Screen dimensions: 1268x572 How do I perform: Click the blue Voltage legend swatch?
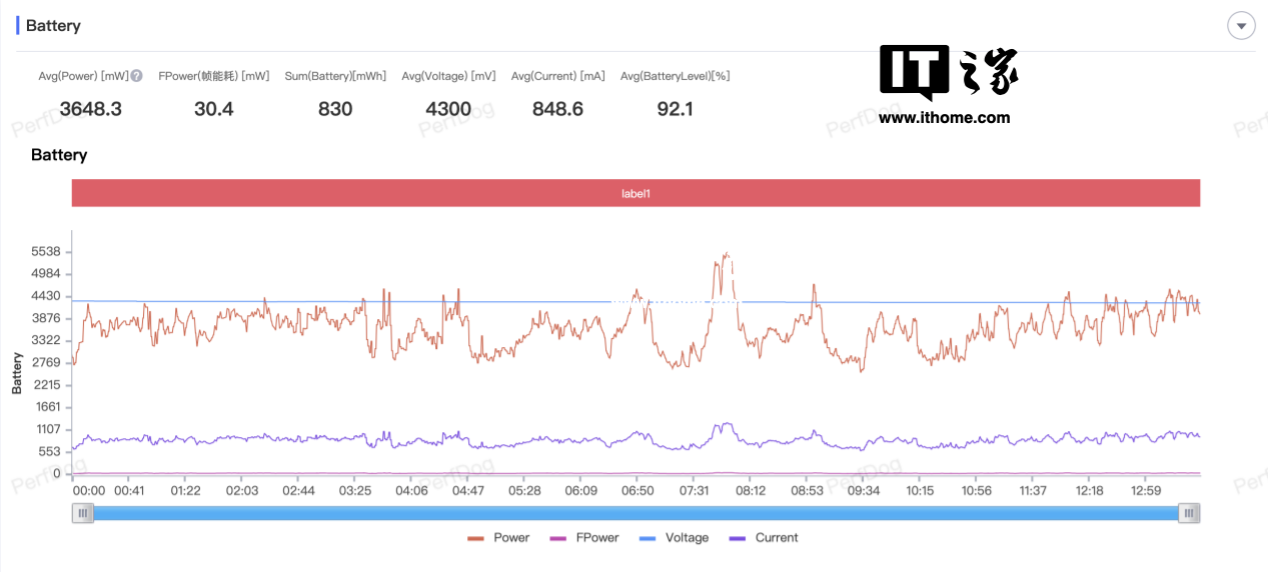(647, 538)
